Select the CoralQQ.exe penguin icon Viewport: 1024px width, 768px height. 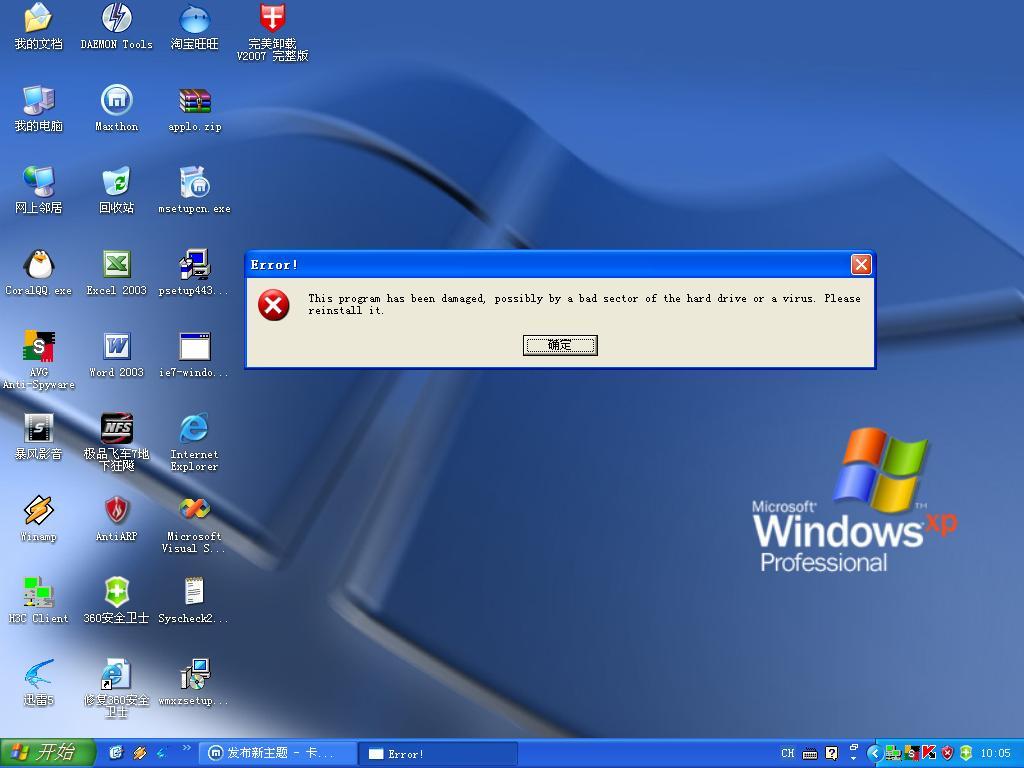[x=39, y=273]
